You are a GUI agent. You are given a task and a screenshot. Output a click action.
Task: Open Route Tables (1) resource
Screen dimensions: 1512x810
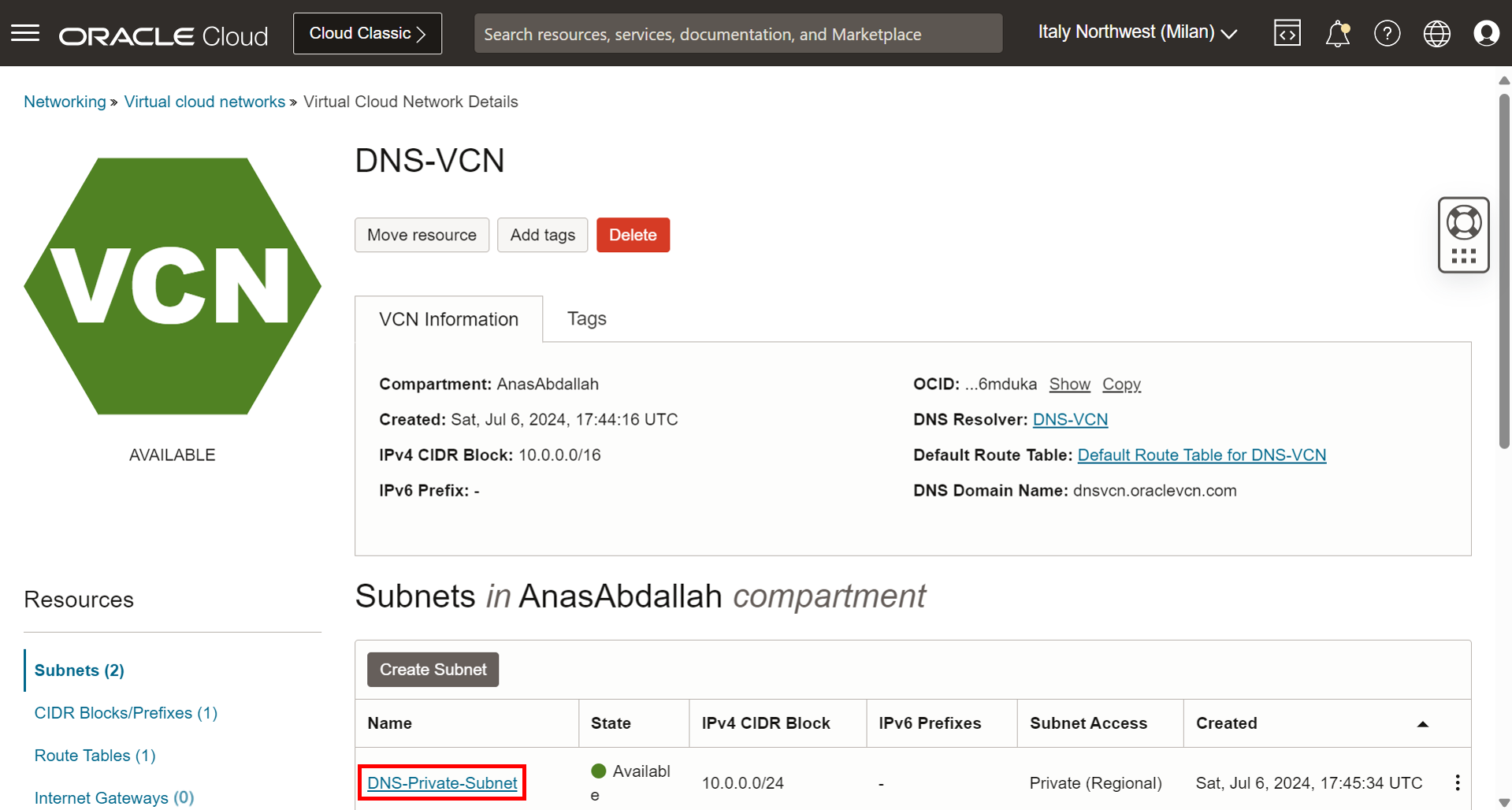[95, 755]
